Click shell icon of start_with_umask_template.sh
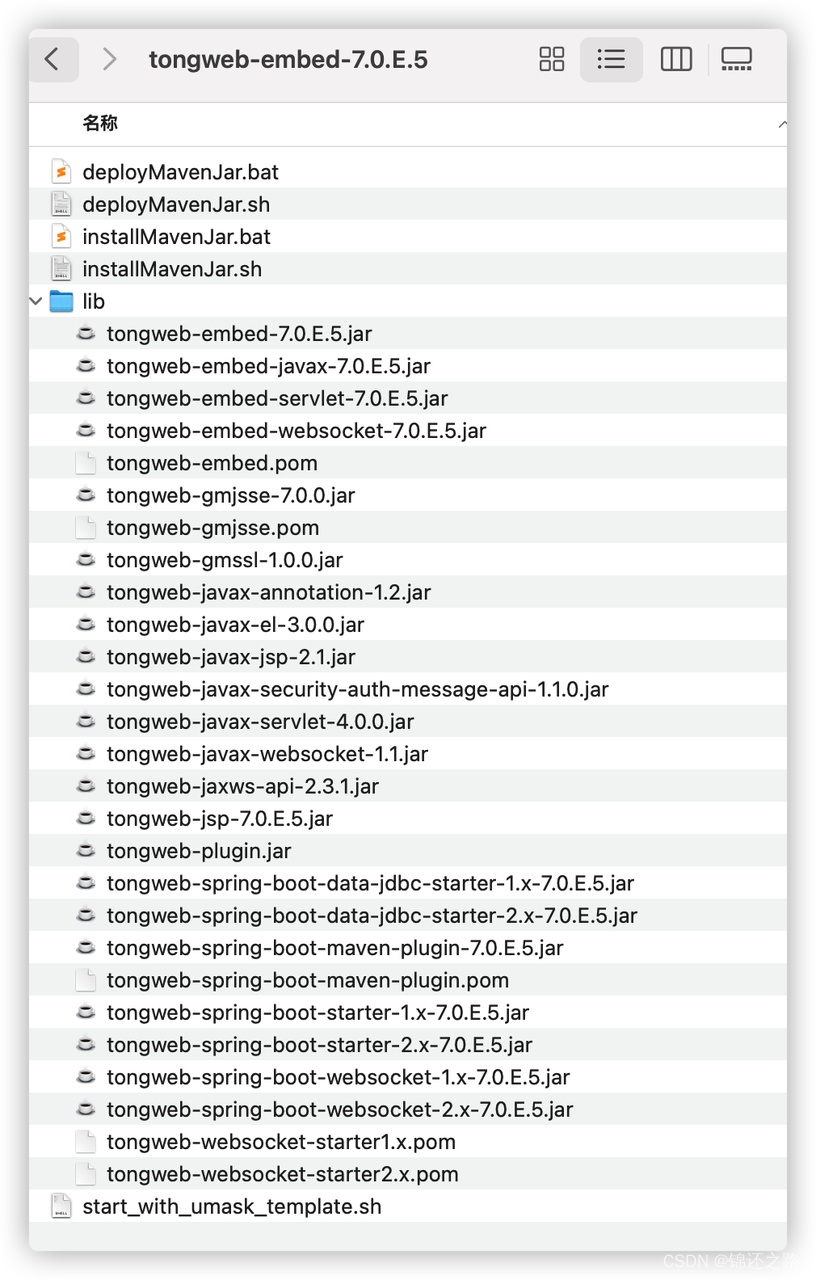This screenshot has width=816, height=1280. coord(61,1206)
